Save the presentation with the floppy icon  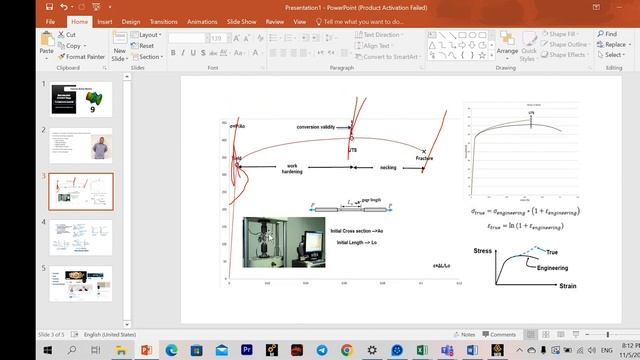click(x=49, y=7)
